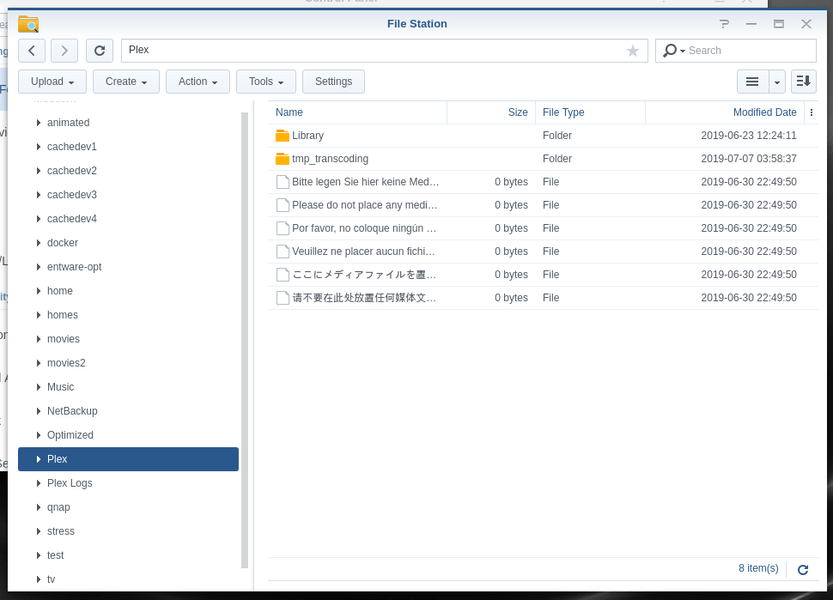Open search options via the magnifier icon

tap(673, 50)
